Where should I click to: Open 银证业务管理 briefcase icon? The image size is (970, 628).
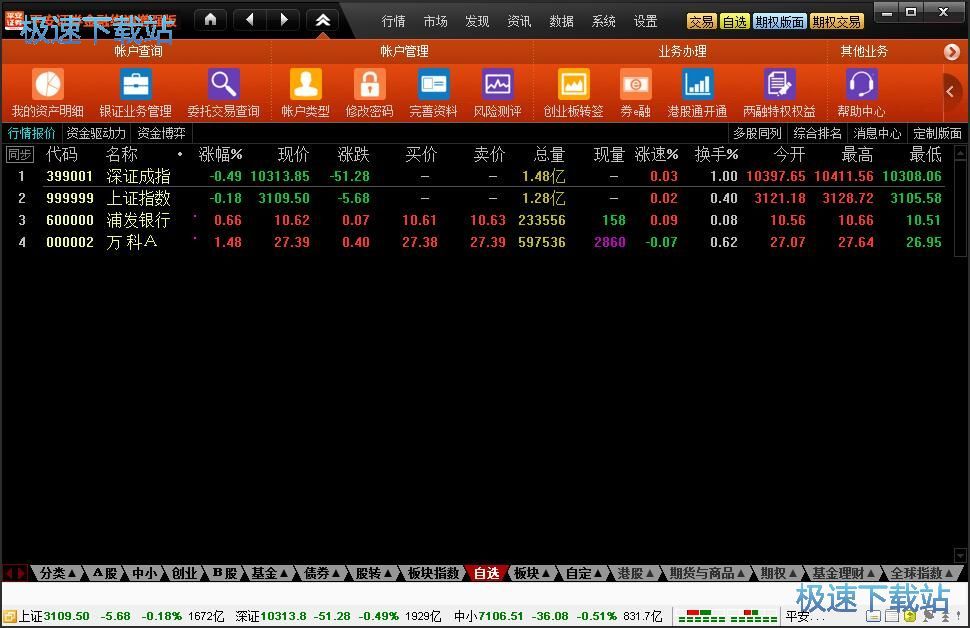coord(135,84)
